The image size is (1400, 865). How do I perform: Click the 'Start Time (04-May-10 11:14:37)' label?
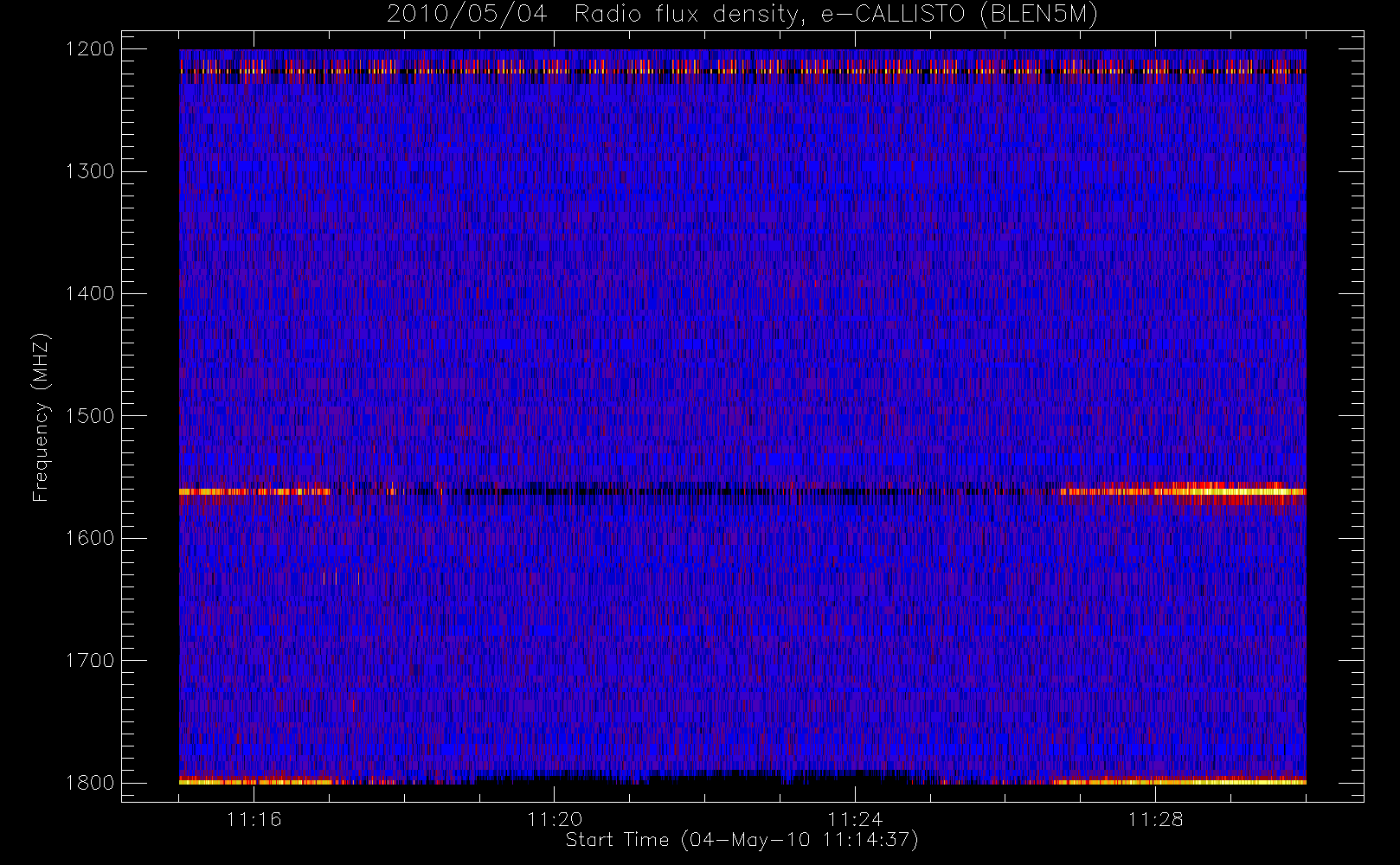pyautogui.click(x=742, y=840)
